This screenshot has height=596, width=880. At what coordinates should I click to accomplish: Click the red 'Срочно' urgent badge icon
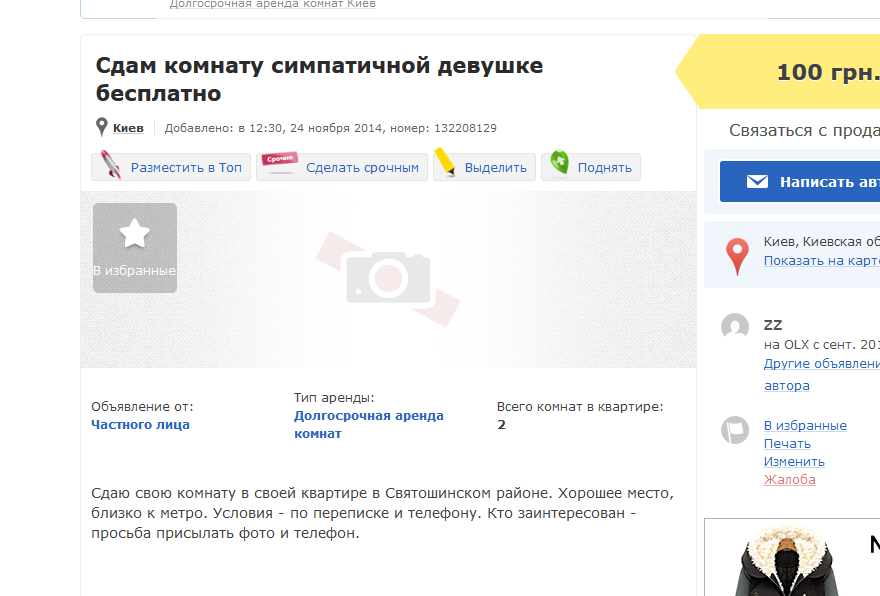click(x=279, y=163)
